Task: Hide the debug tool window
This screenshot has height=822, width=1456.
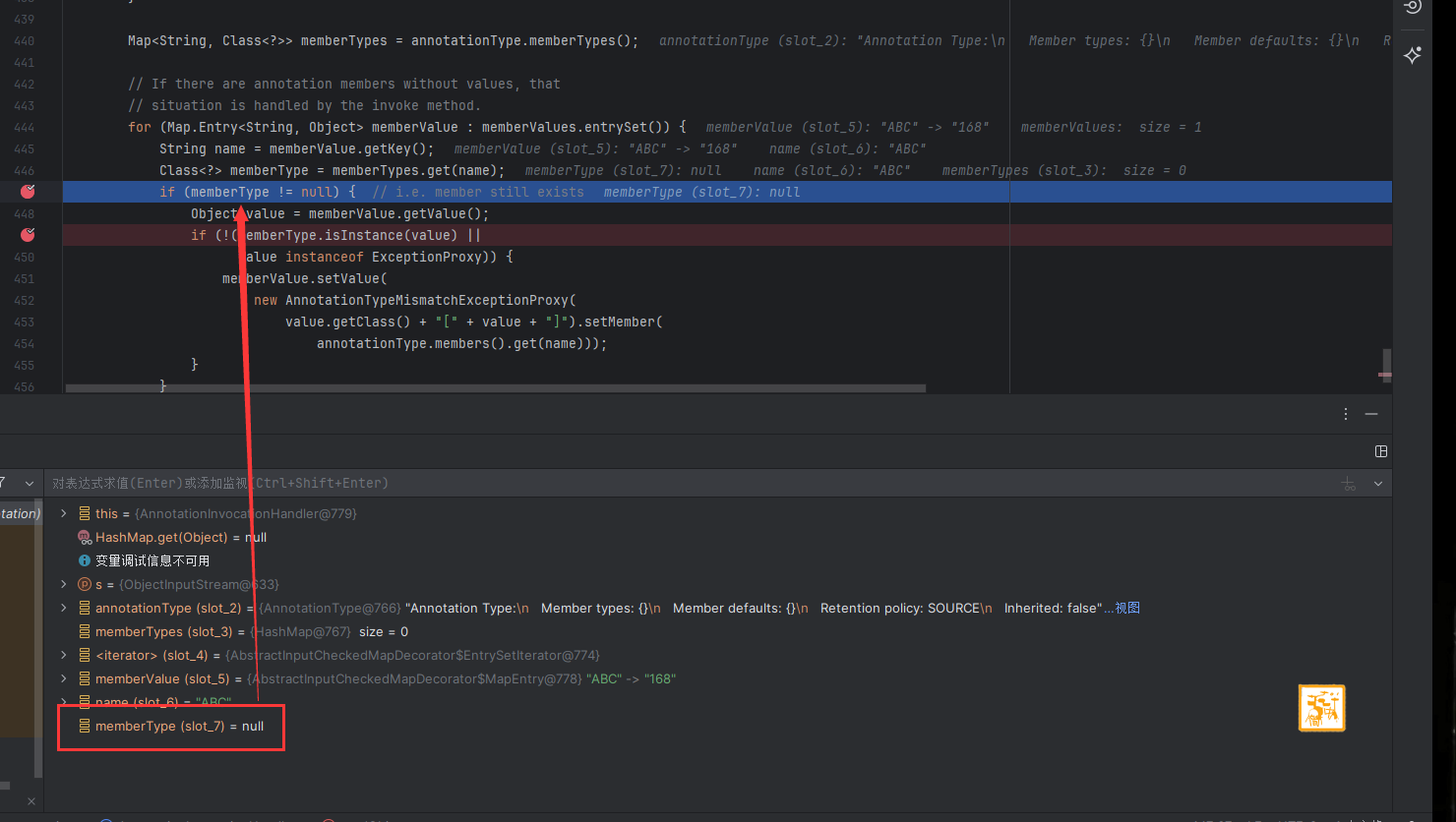Action: (1371, 414)
